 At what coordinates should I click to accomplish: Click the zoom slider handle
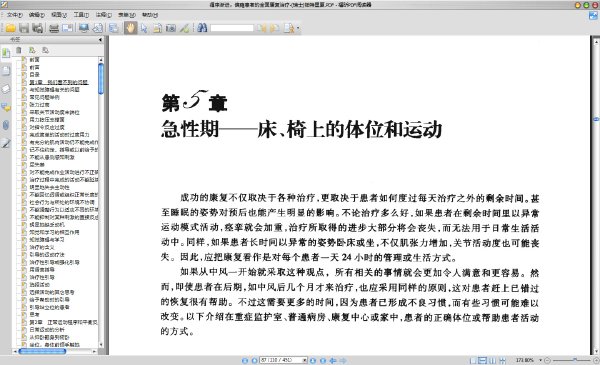(575, 360)
